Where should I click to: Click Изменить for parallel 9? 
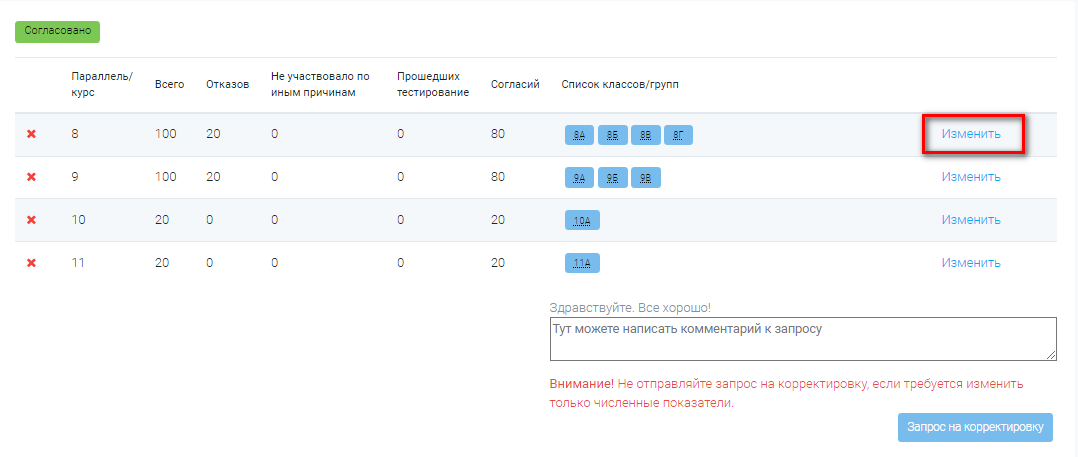971,177
